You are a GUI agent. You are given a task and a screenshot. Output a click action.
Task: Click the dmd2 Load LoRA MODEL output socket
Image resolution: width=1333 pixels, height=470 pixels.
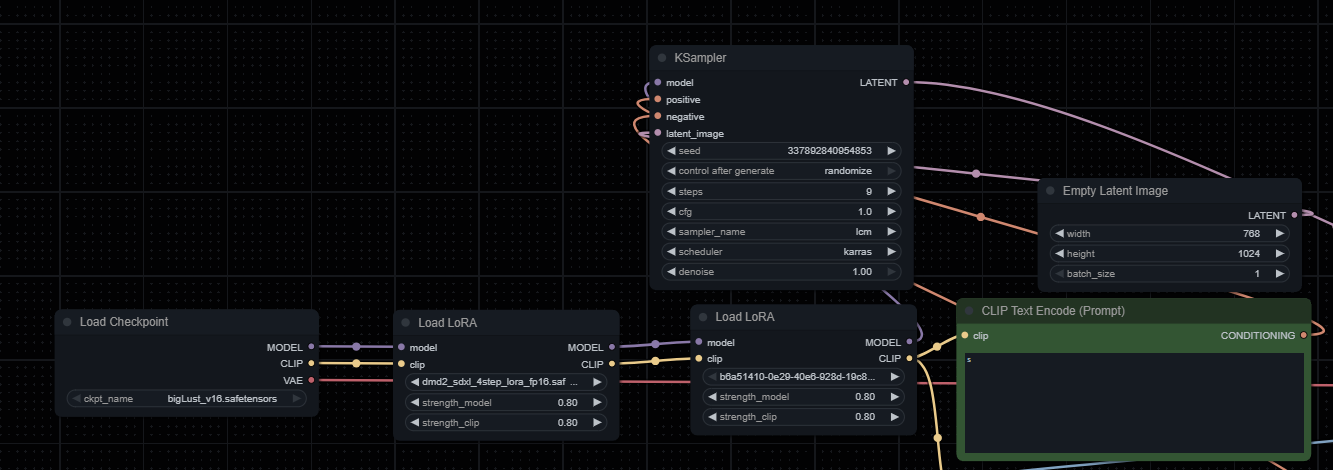[x=612, y=347]
